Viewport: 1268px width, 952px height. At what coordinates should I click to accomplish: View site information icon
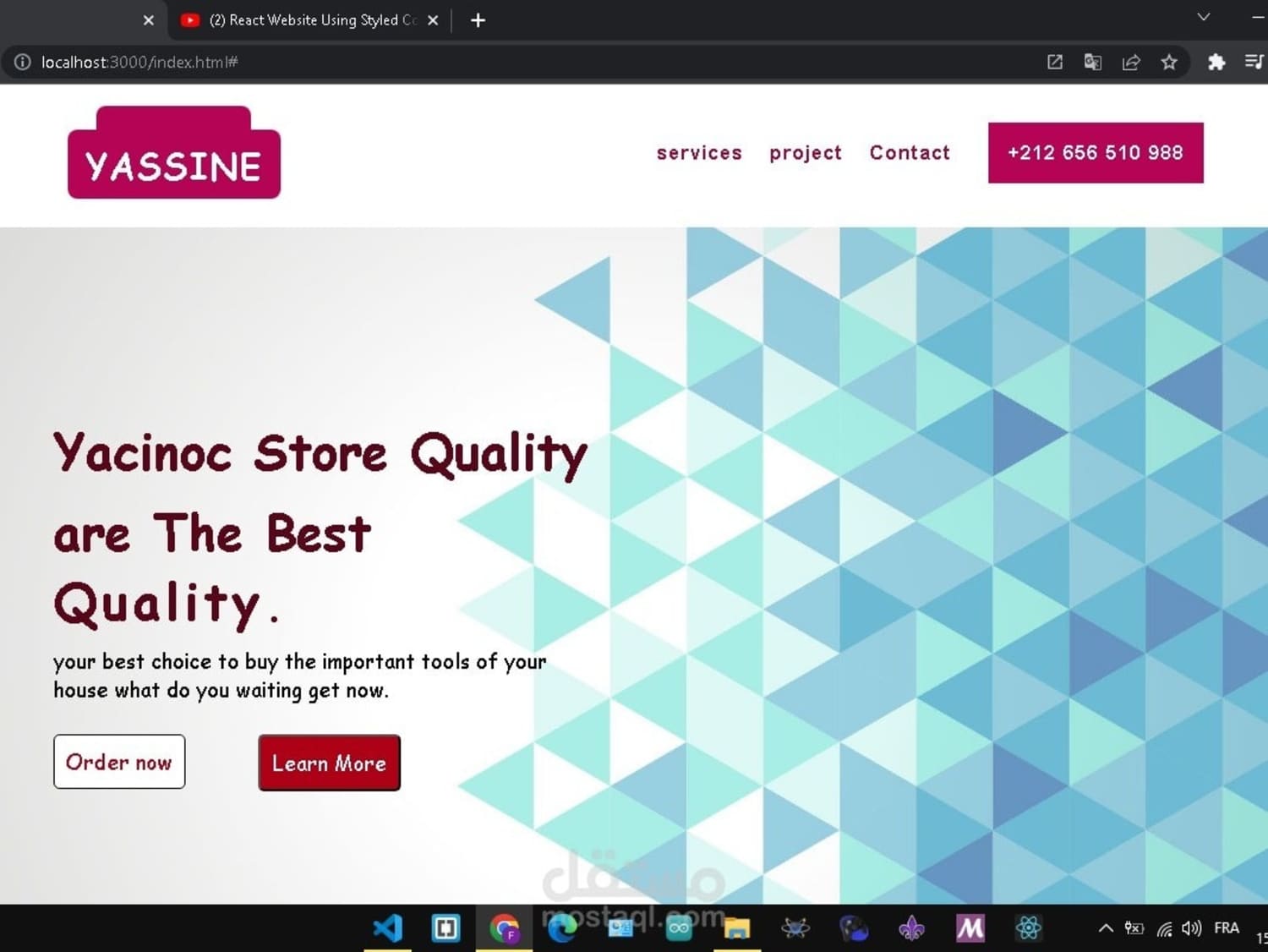(x=23, y=62)
